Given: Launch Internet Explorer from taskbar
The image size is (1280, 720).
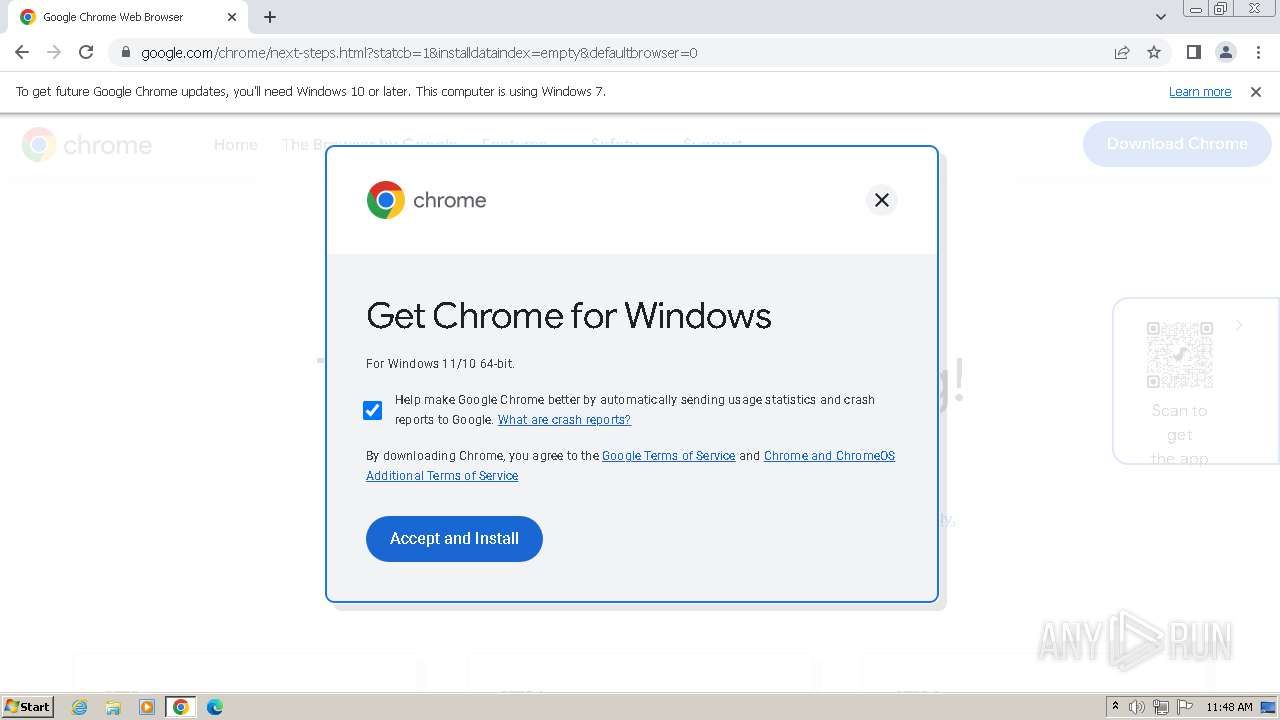Looking at the screenshot, I should [x=79, y=707].
